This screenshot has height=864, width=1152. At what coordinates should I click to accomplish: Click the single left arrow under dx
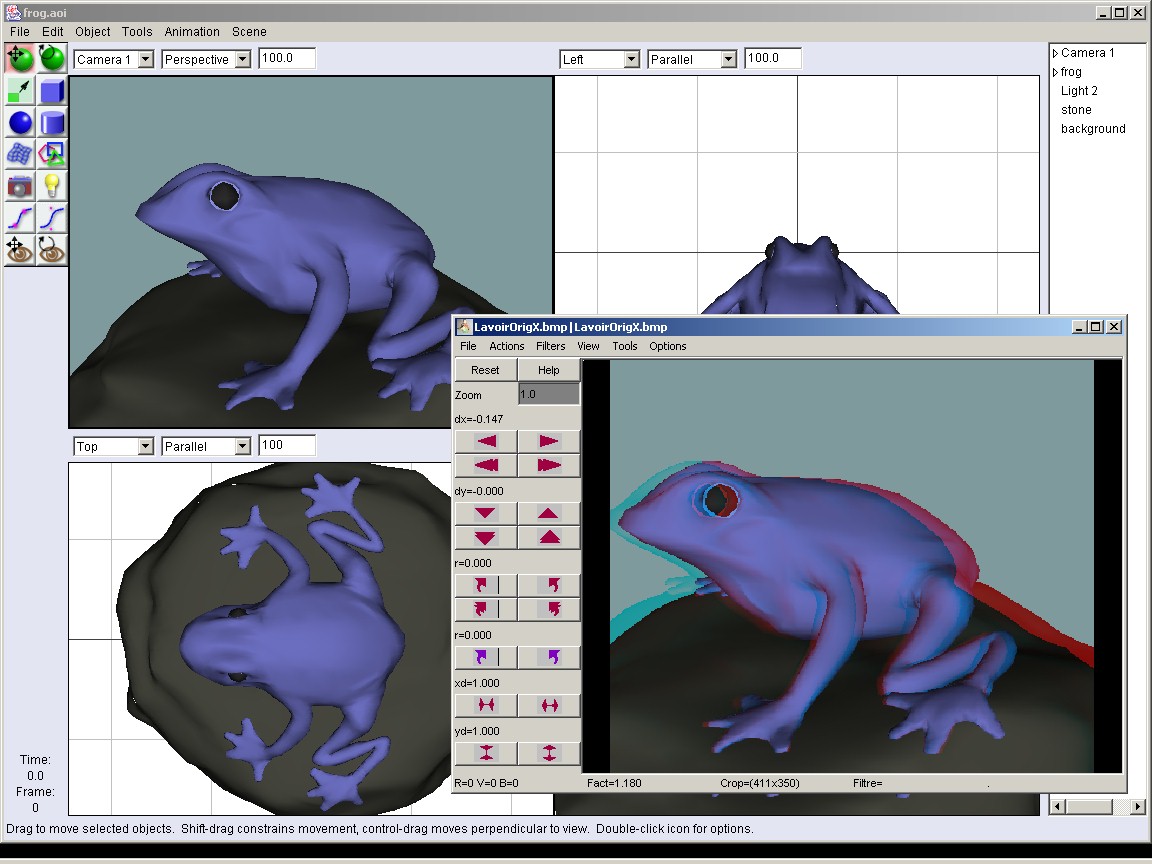tap(486, 441)
